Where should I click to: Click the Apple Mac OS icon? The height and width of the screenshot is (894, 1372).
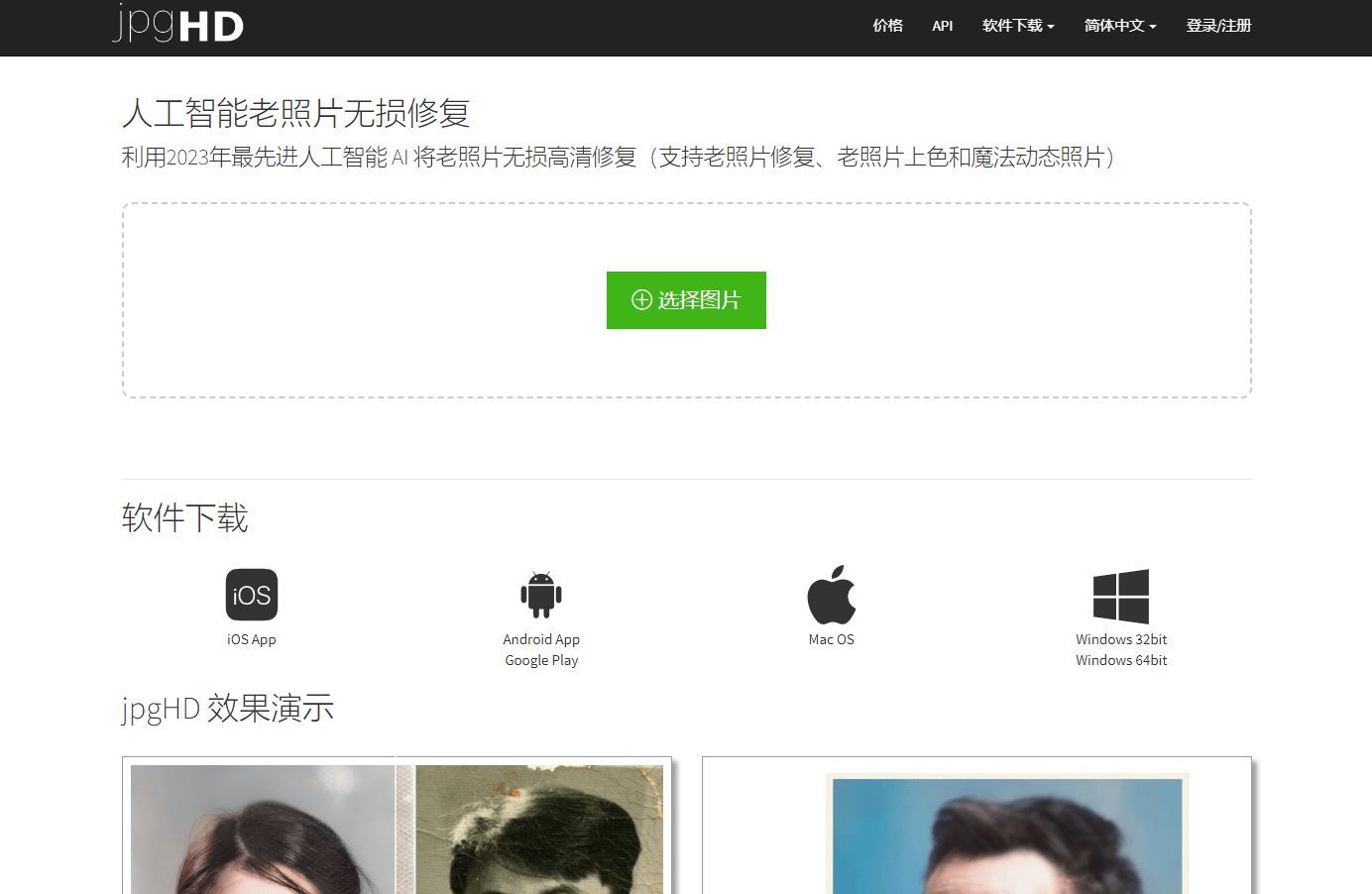click(x=831, y=595)
